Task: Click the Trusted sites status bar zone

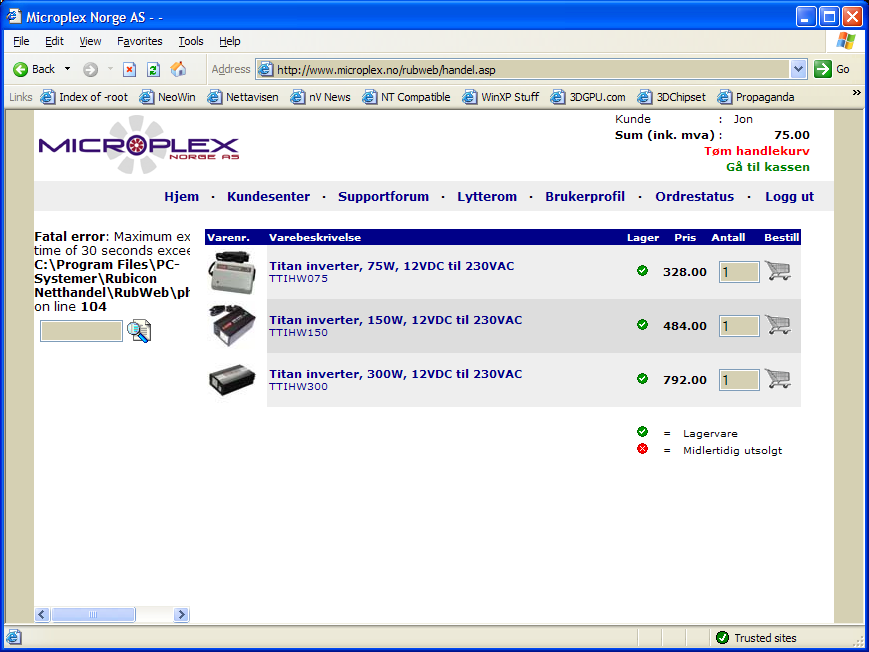Action: [756, 638]
